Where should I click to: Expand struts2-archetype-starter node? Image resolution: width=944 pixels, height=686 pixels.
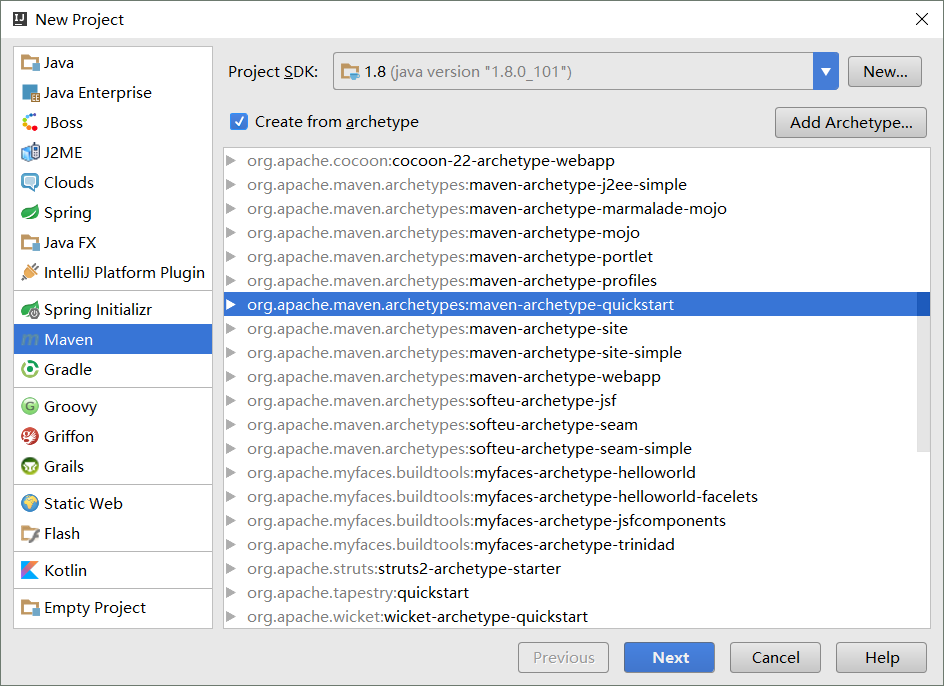[231, 569]
